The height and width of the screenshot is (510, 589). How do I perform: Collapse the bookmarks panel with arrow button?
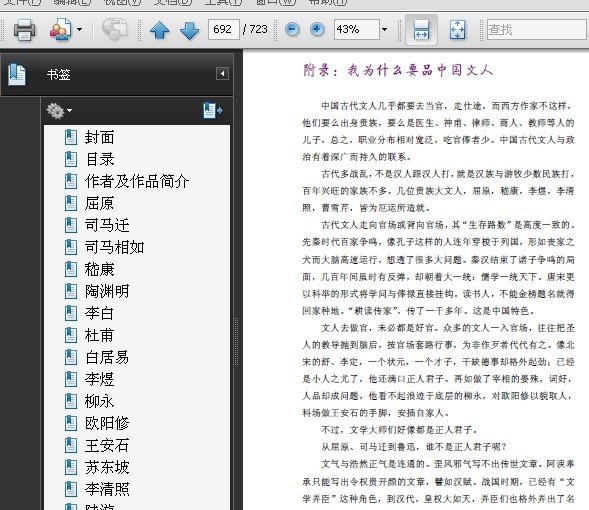coord(222,73)
